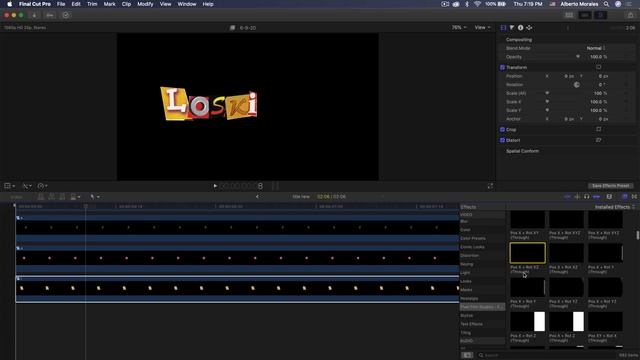This screenshot has height=360, width=640.
Task: Select the highlighted Pos X + Rot XZ thumbnail
Action: [x=527, y=253]
